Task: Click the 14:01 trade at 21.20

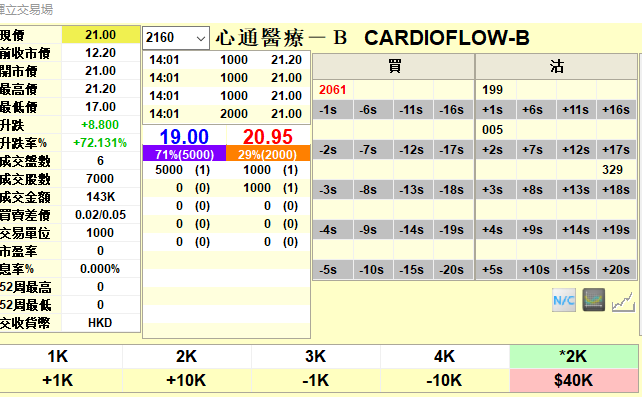Action: click(226, 60)
